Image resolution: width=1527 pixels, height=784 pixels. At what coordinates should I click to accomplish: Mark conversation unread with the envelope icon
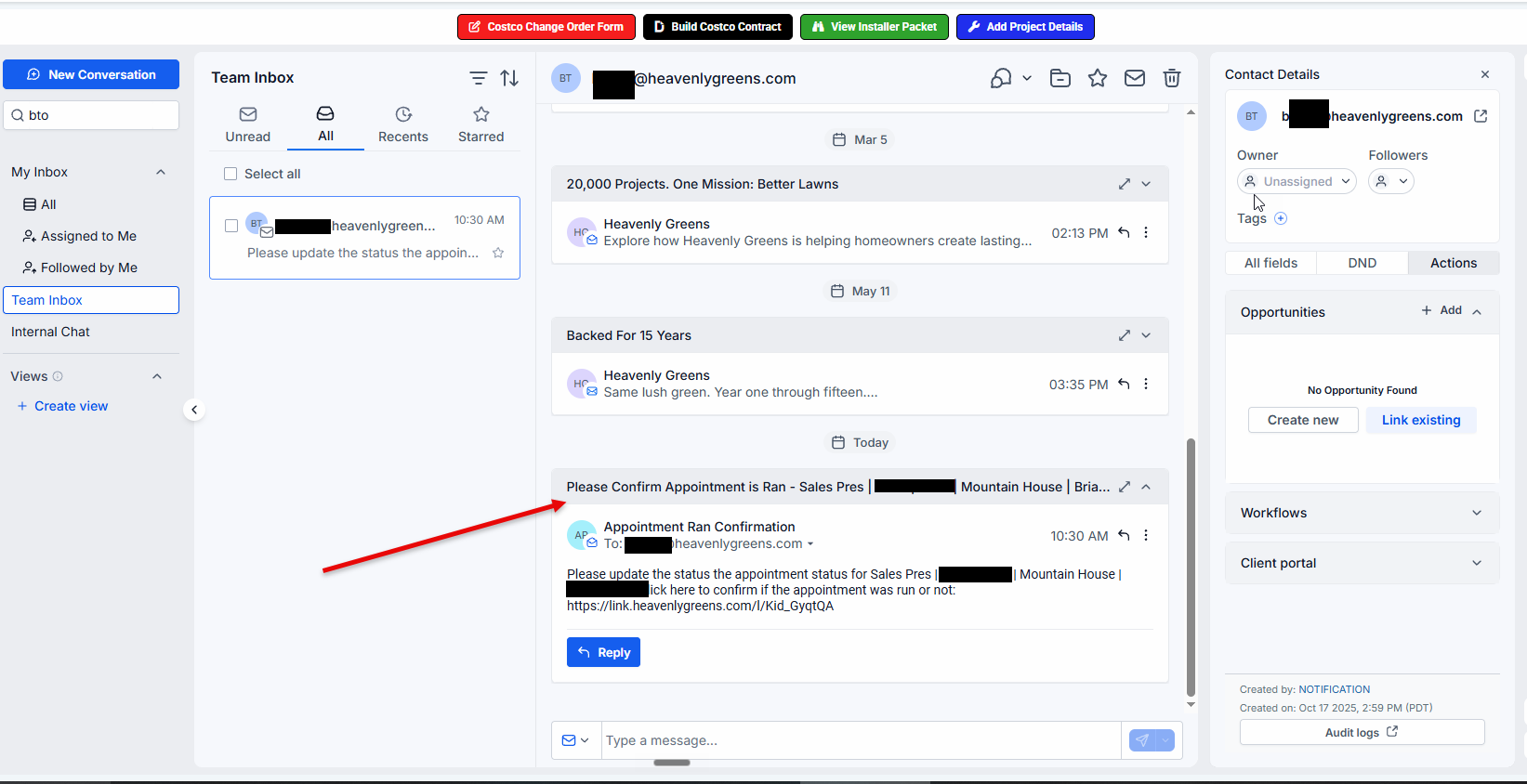coord(1135,78)
